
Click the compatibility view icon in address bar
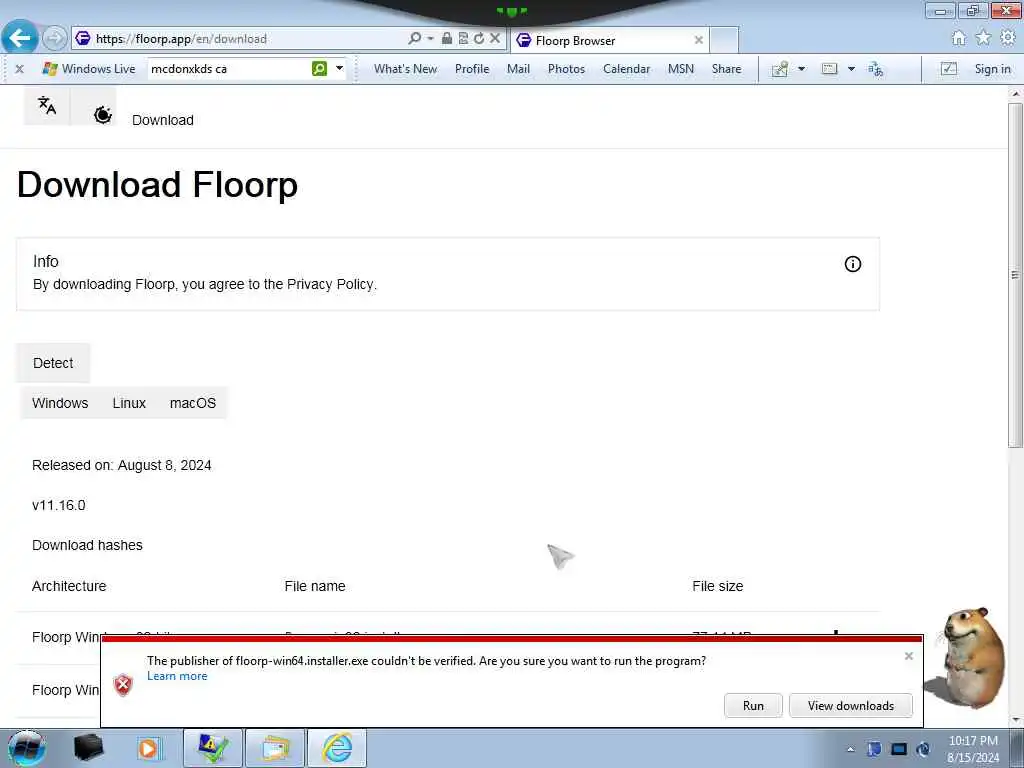(463, 38)
